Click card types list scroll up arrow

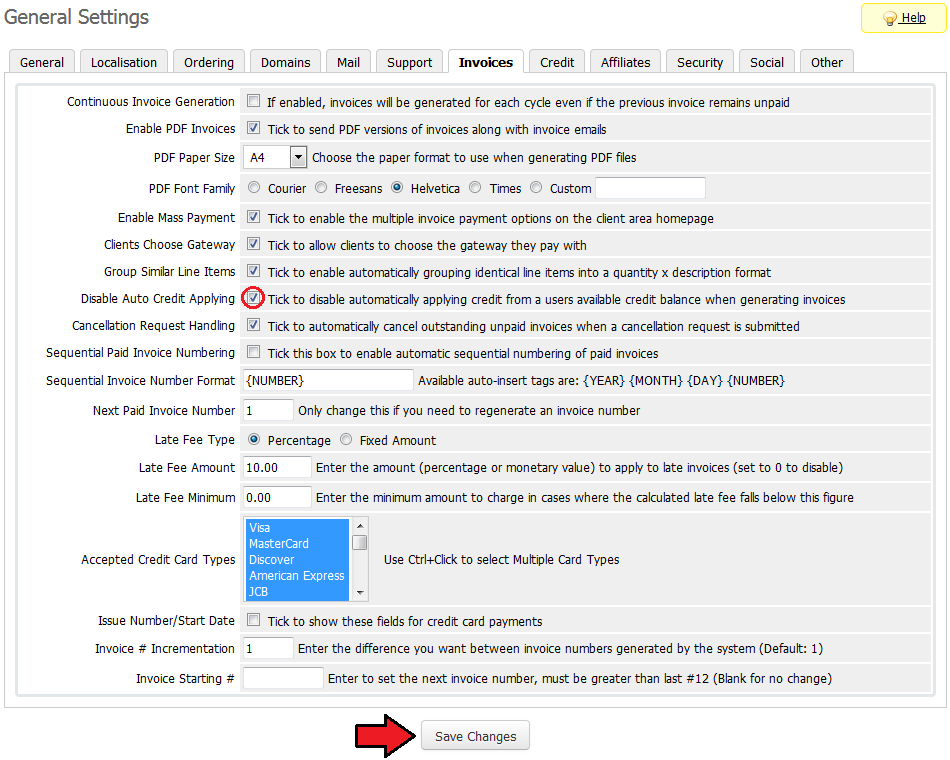tap(360, 526)
